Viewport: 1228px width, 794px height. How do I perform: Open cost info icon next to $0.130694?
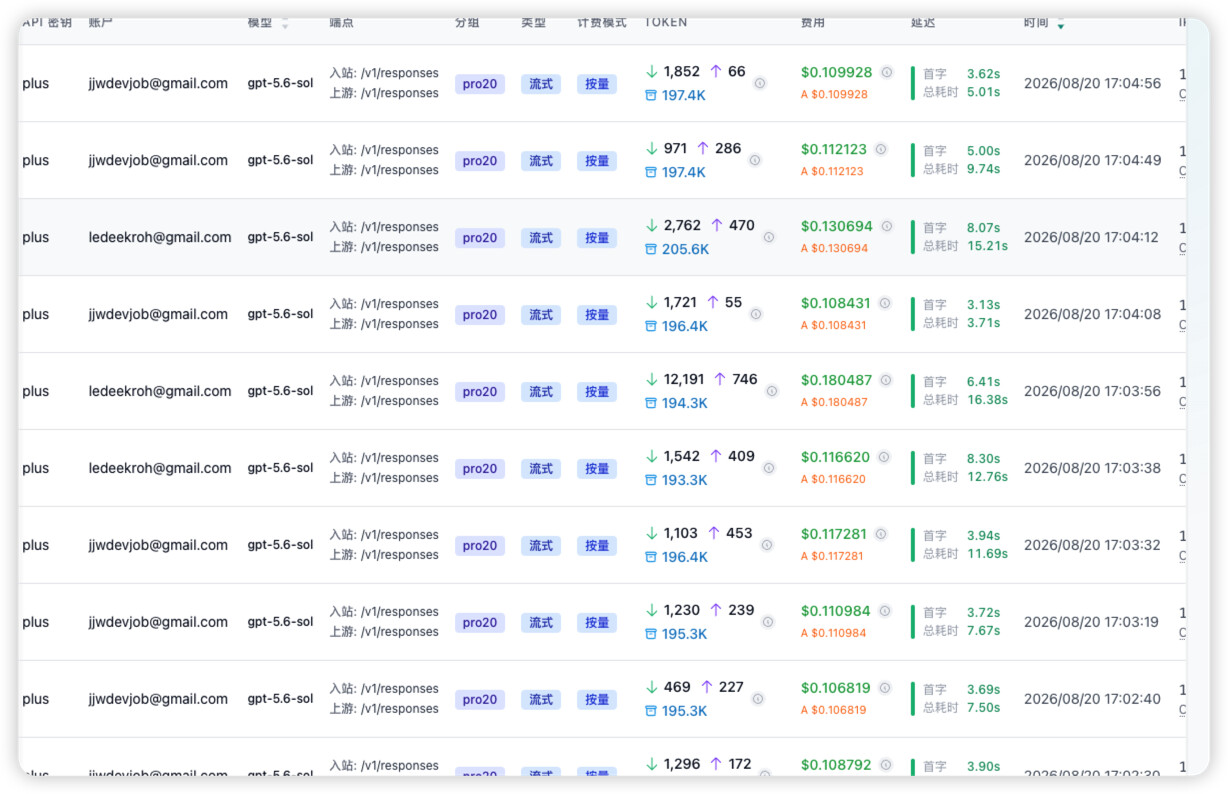[x=886, y=226]
